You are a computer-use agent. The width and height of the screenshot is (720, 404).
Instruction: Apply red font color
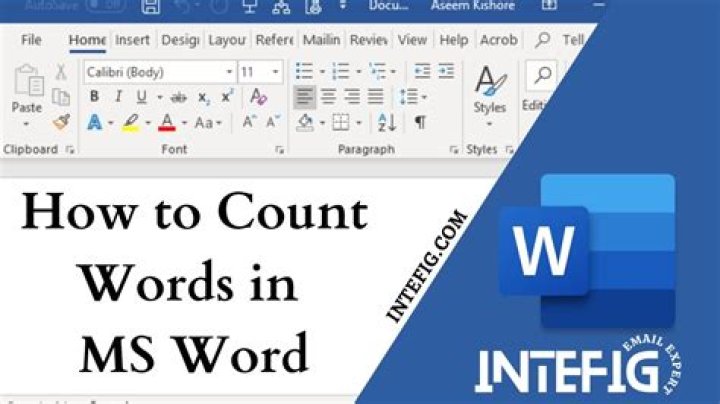coord(167,123)
